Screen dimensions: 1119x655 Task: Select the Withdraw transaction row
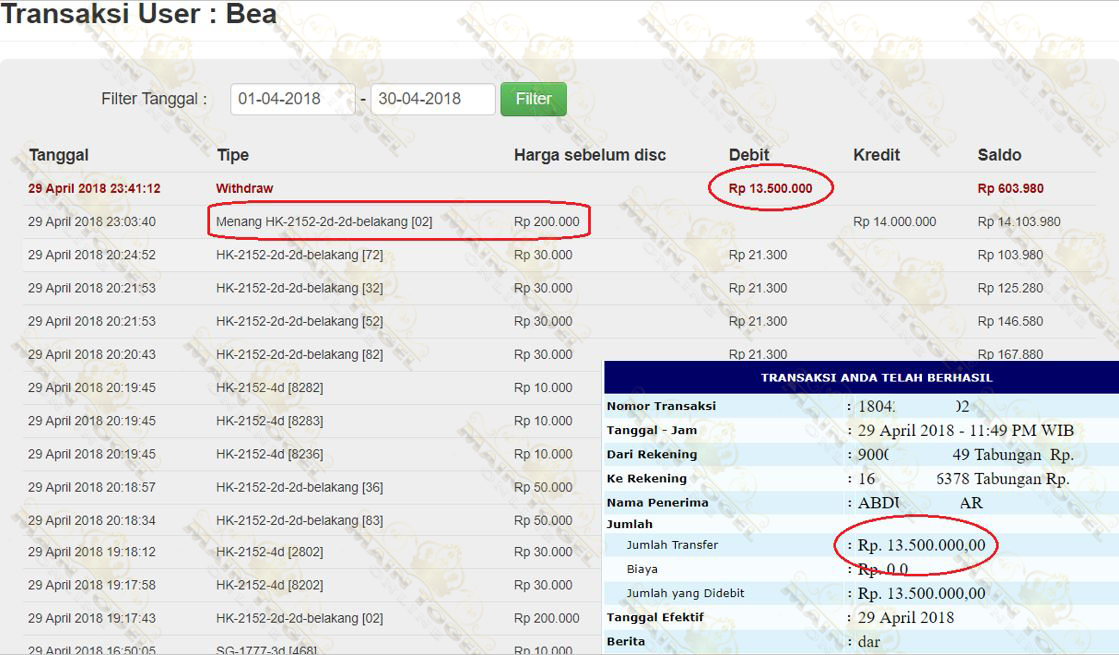coord(244,188)
